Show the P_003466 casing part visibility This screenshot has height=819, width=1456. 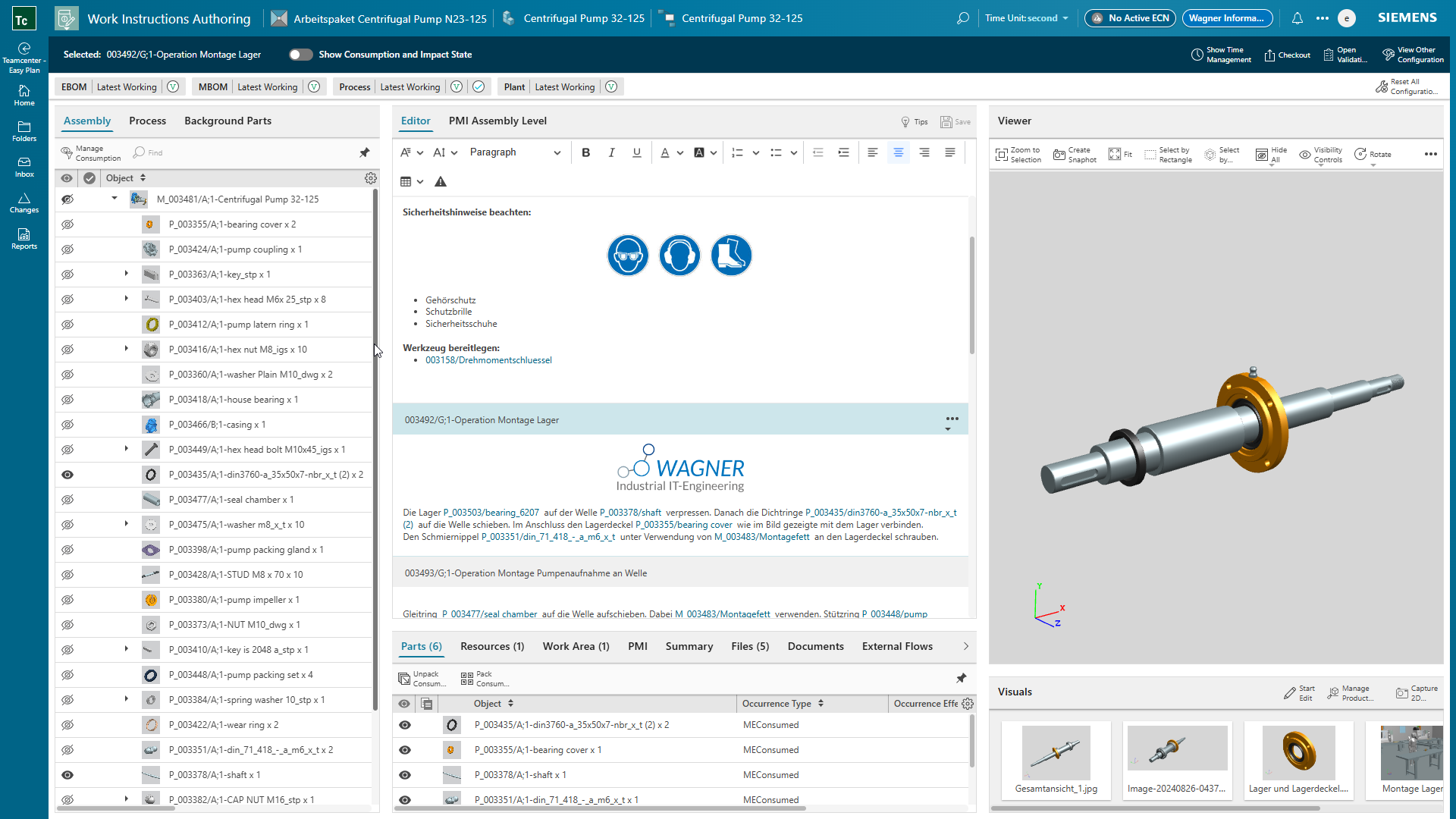(67, 425)
